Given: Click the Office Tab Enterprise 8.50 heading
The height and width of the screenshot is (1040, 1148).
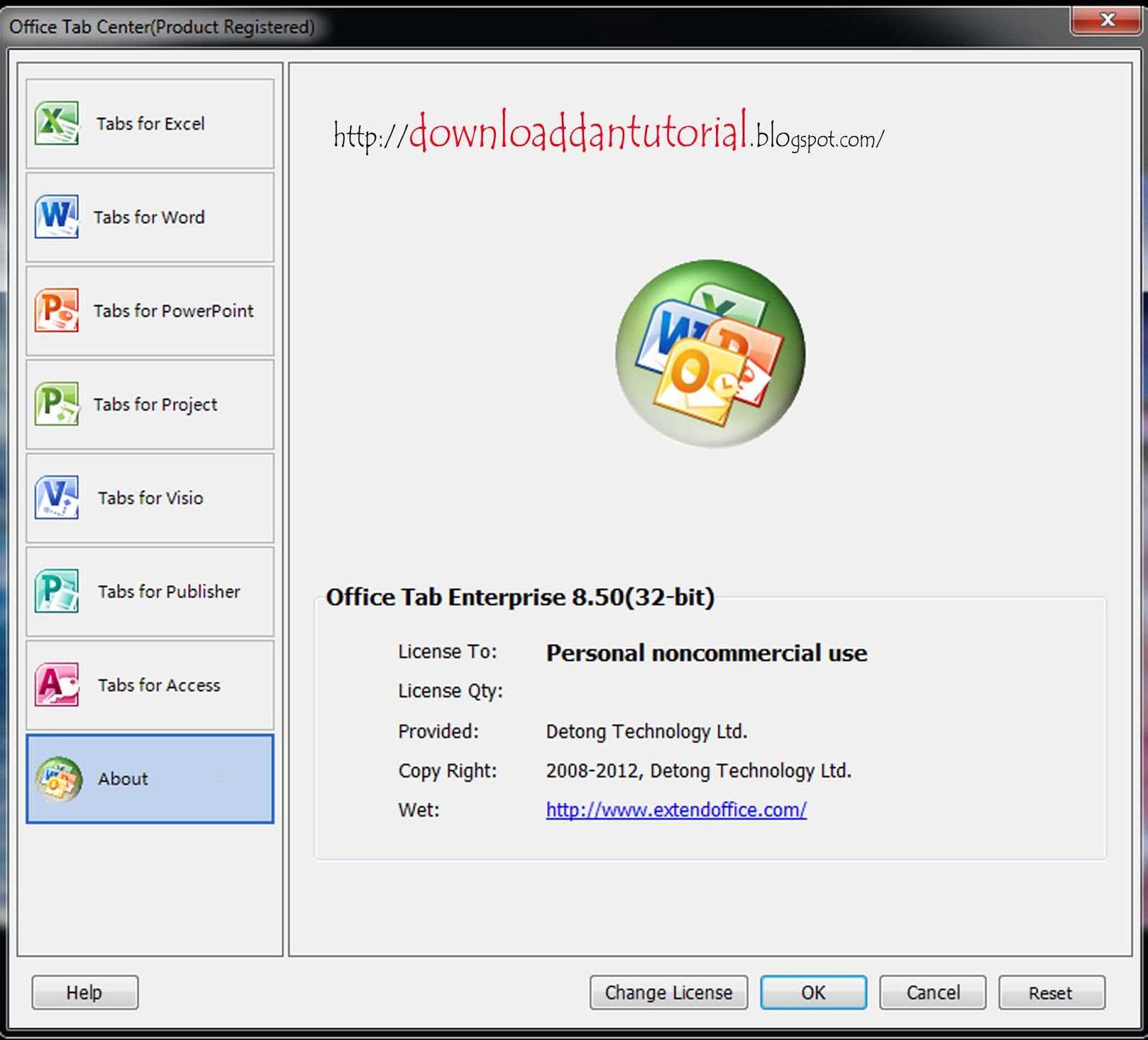Looking at the screenshot, I should [520, 597].
